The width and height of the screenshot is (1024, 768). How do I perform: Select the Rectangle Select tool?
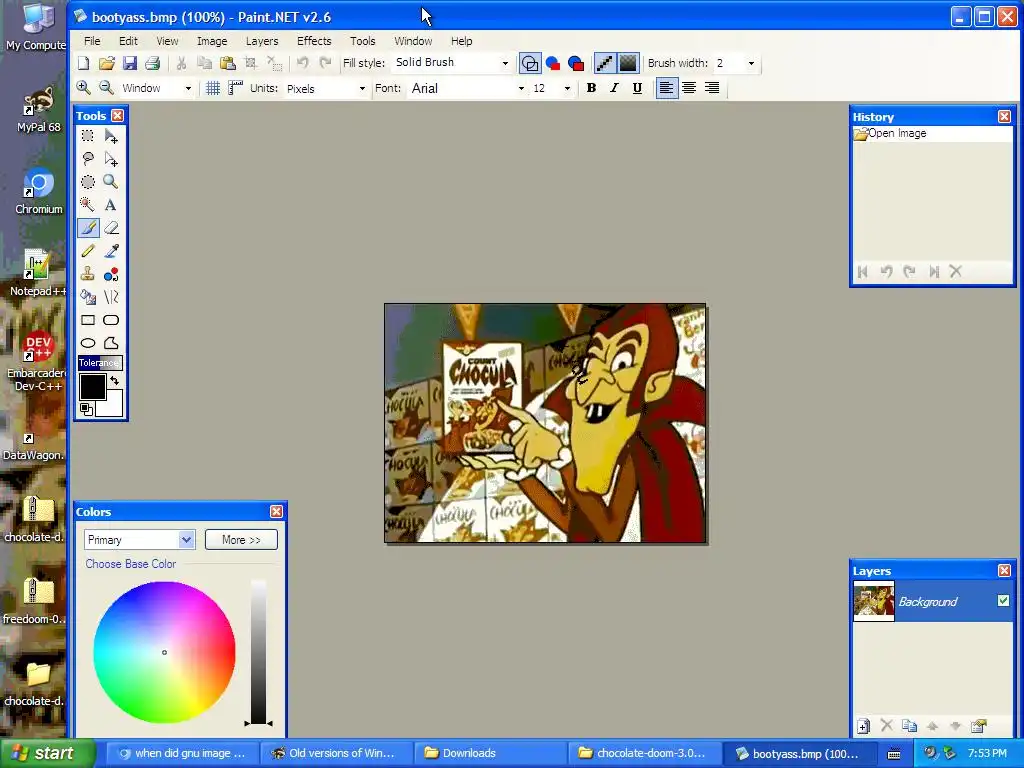tap(88, 136)
